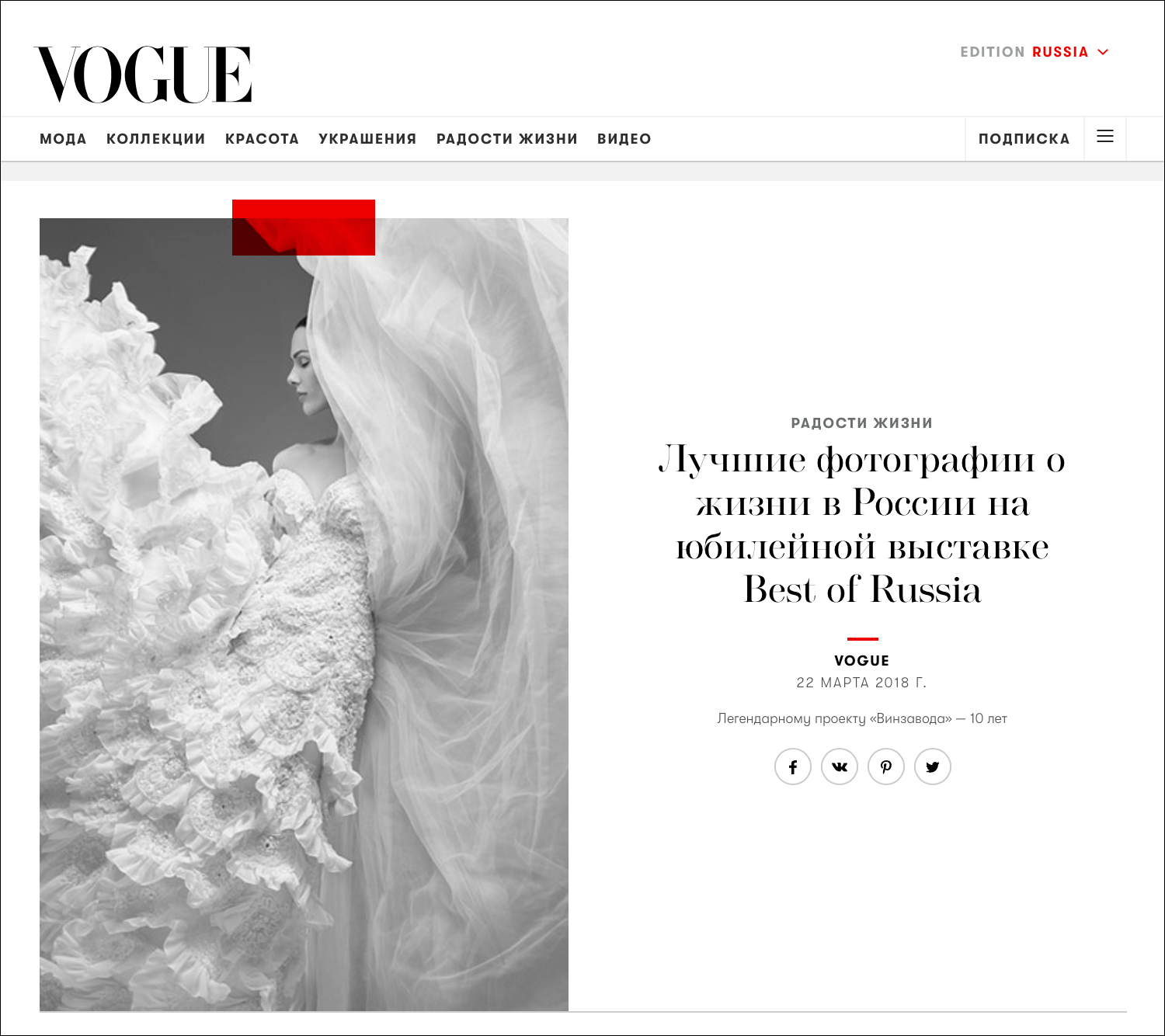Click the Vogue author link

pyautogui.click(x=862, y=661)
